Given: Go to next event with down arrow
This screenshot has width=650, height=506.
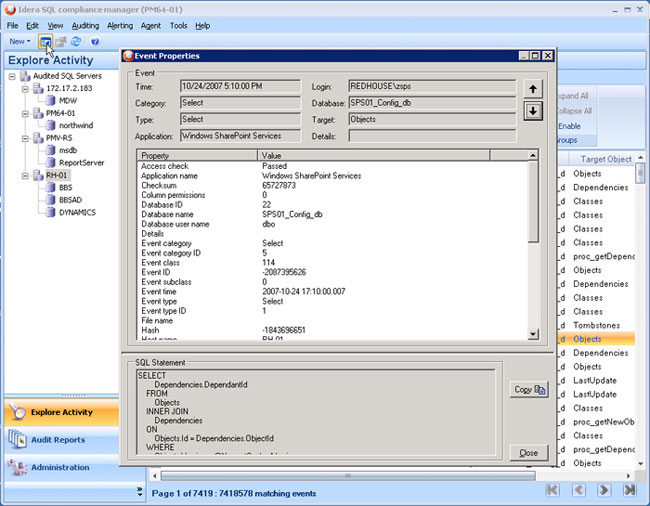Looking at the screenshot, I should 533,111.
